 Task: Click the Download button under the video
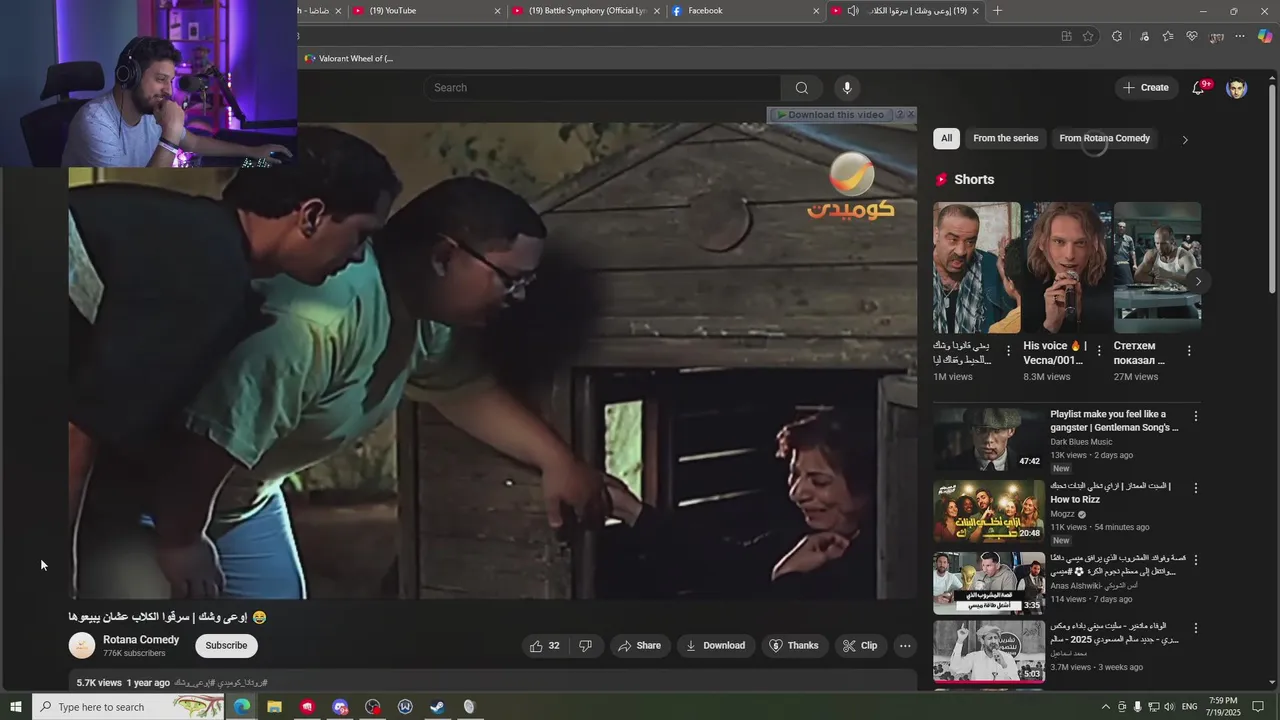point(715,646)
